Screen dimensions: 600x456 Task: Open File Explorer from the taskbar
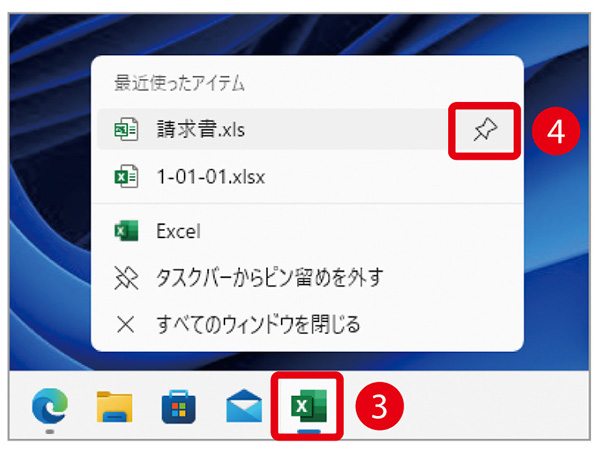point(114,407)
